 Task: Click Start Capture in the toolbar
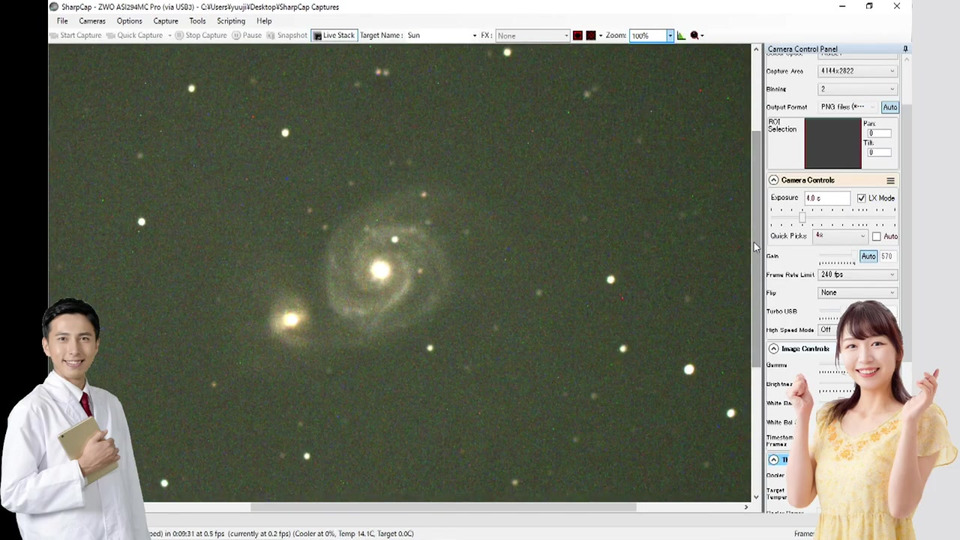point(76,36)
